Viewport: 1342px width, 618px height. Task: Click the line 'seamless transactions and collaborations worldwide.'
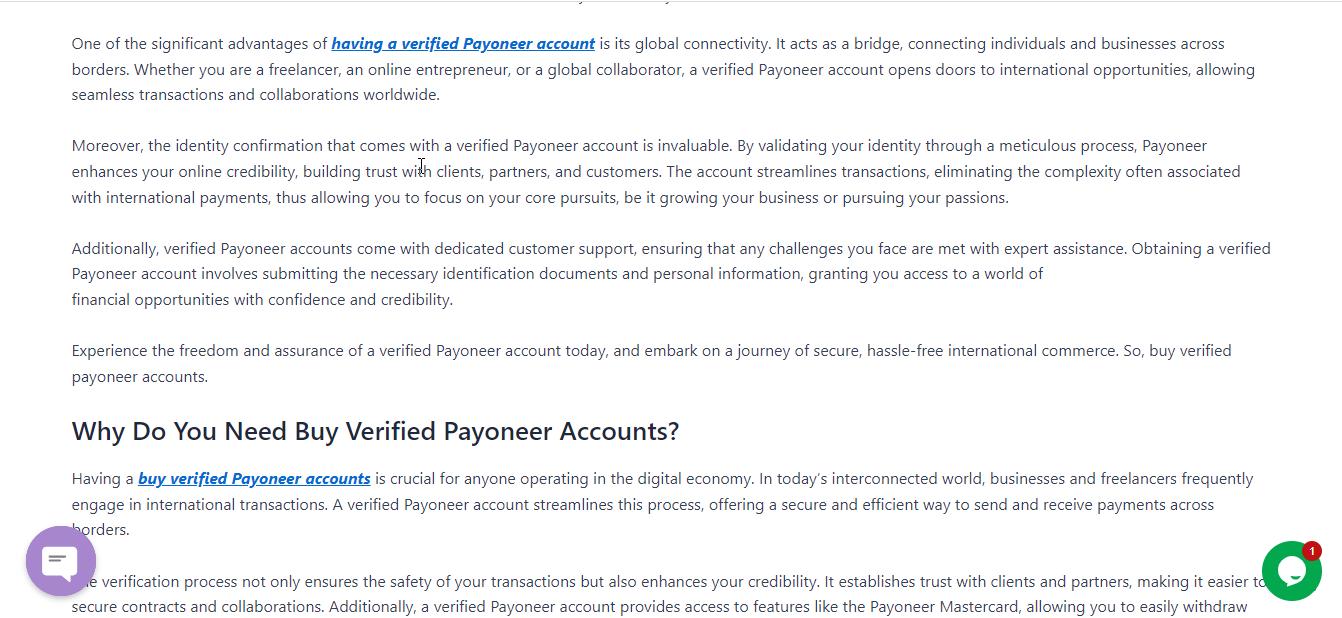coord(256,95)
